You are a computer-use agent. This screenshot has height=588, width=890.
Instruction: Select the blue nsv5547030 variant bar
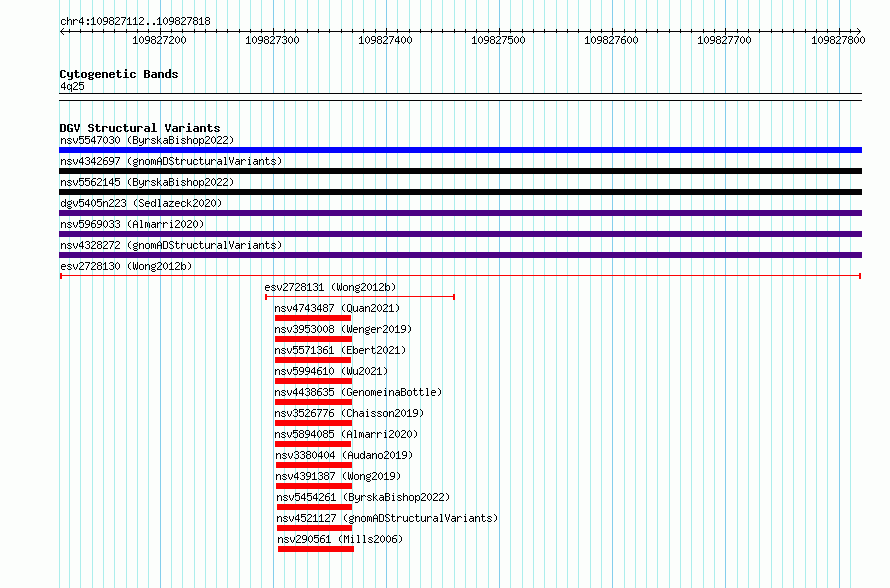click(460, 150)
